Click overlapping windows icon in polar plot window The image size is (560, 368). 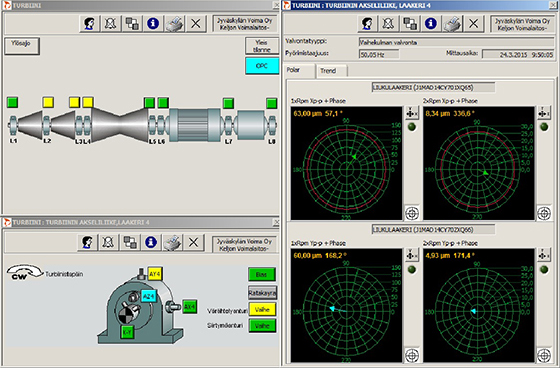coord(410,24)
